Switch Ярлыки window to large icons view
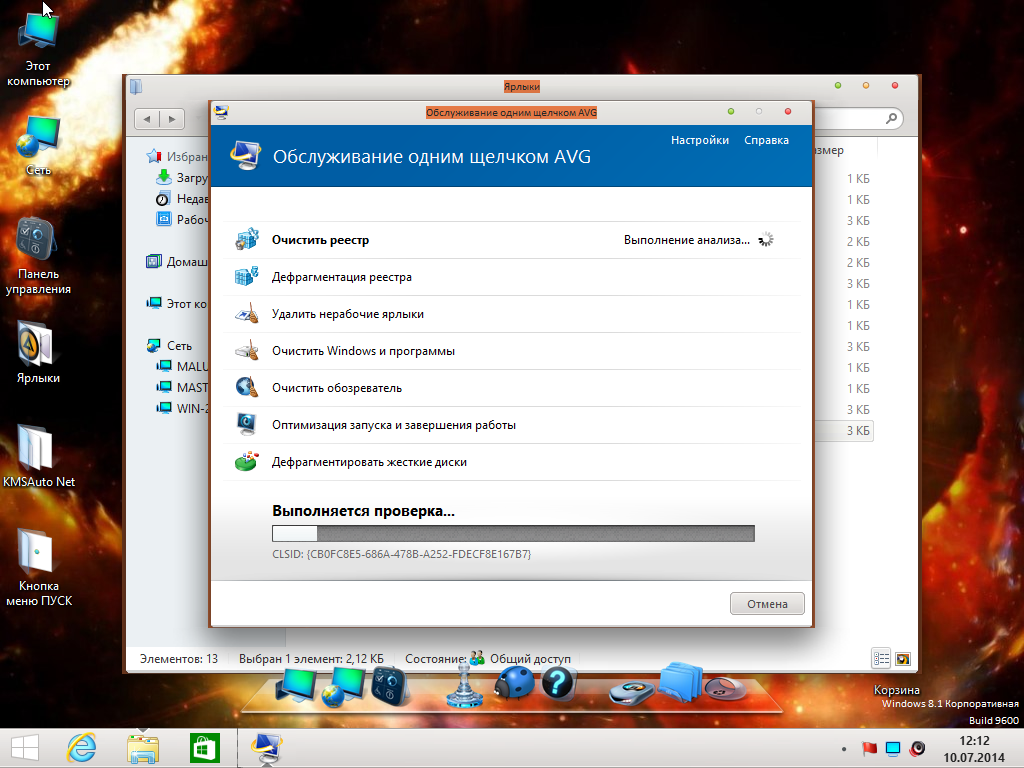The image size is (1024, 768). point(903,659)
